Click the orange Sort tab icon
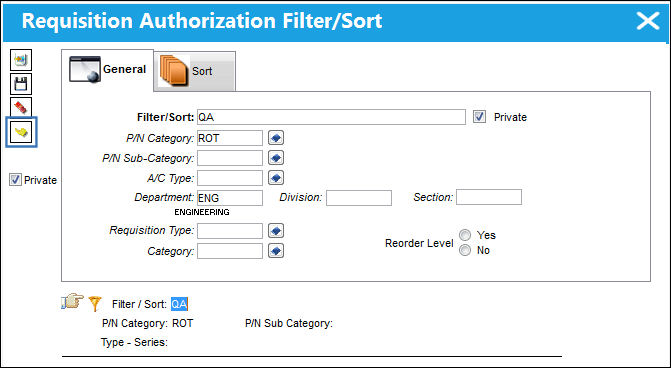 click(174, 71)
